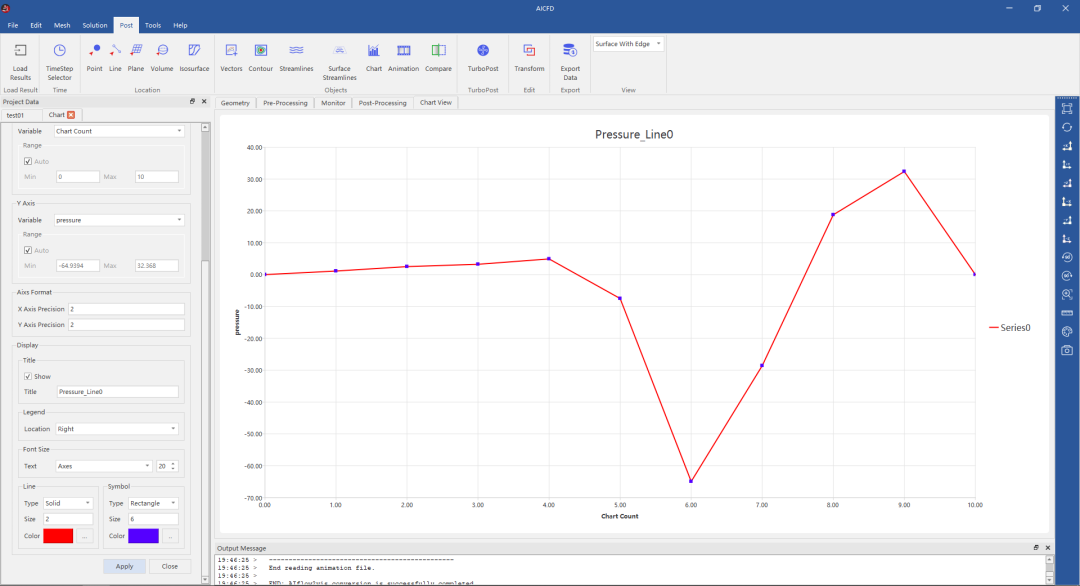
Task: Click the Title field containing Pressure_Line0
Action: [118, 391]
